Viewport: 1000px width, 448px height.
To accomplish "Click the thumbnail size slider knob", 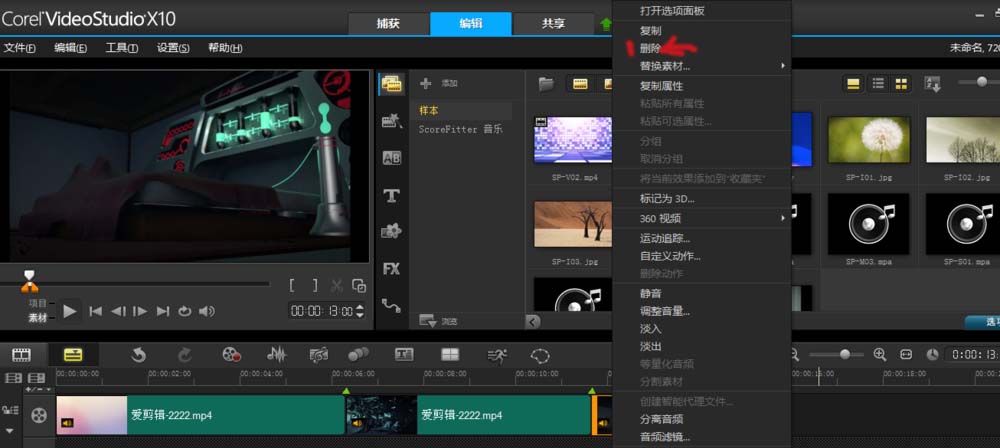I will [x=982, y=82].
